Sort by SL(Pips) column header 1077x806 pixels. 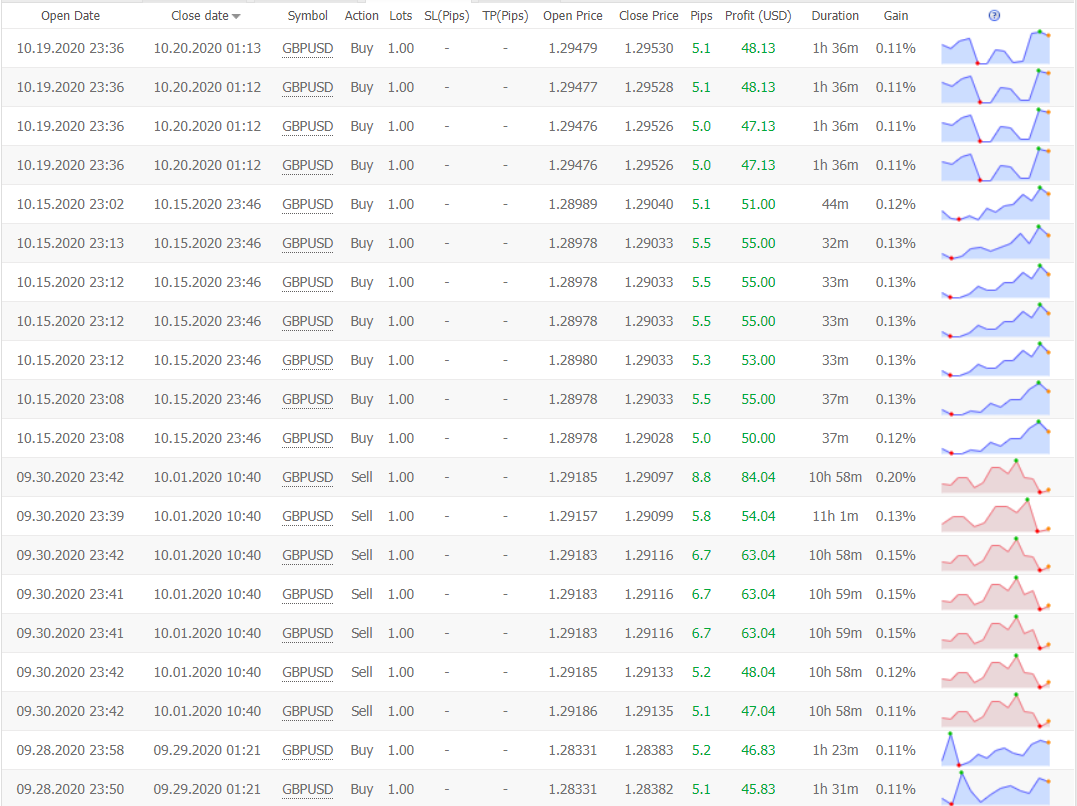pos(446,16)
